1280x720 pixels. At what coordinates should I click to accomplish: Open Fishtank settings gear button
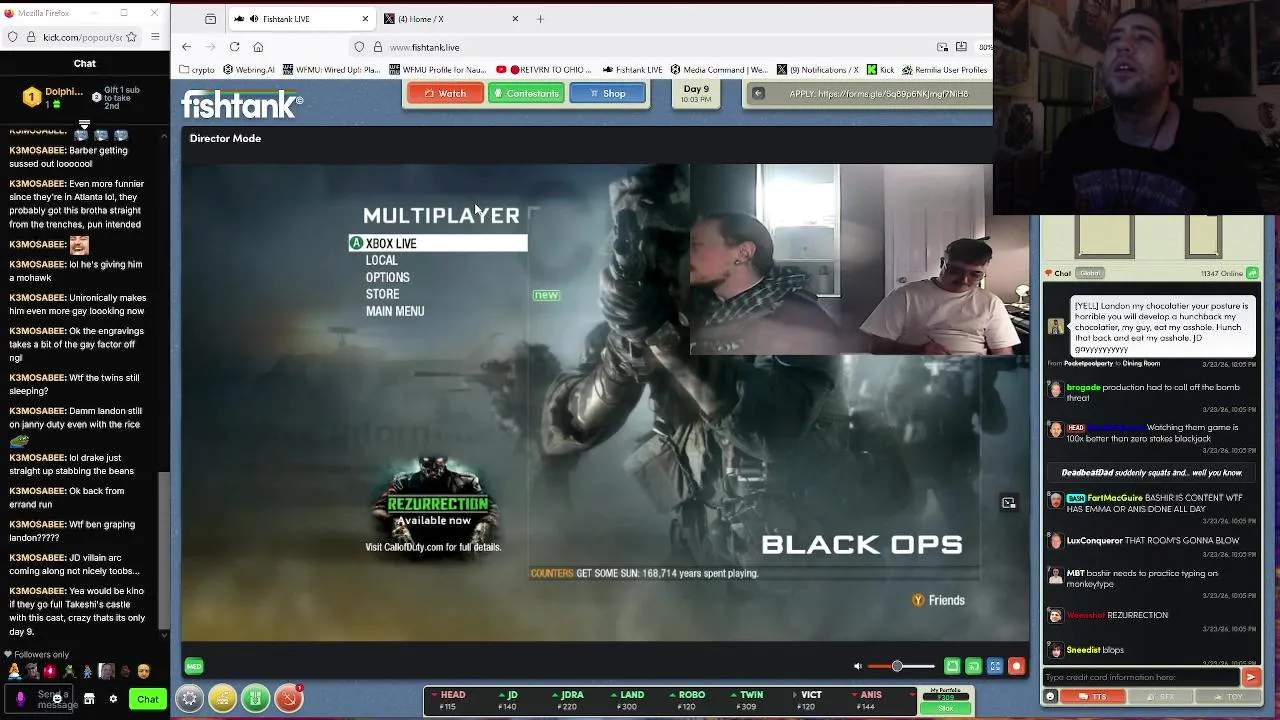point(189,698)
